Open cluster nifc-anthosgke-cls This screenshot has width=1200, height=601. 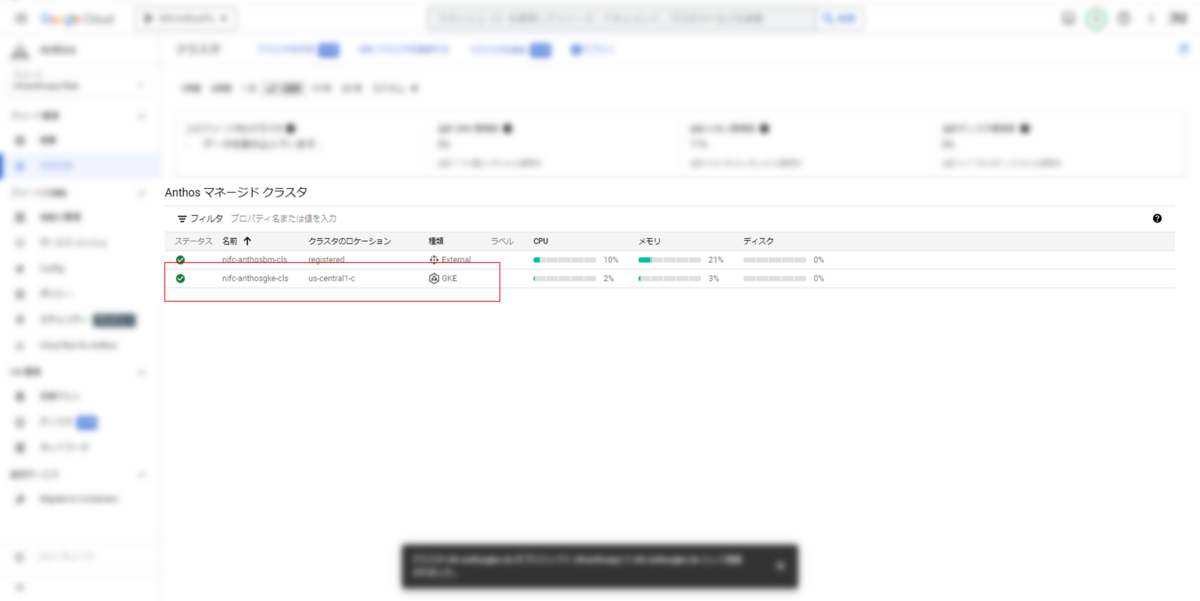click(x=255, y=278)
